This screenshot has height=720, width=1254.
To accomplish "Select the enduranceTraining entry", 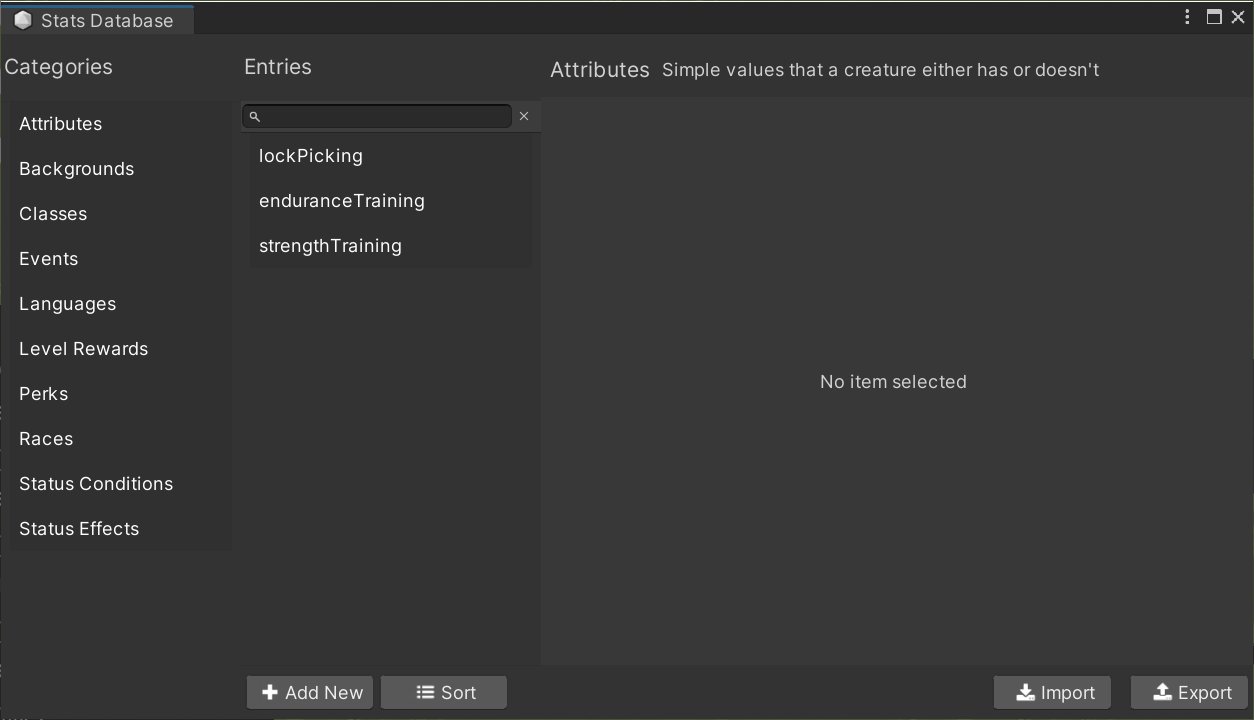I will tap(342, 201).
